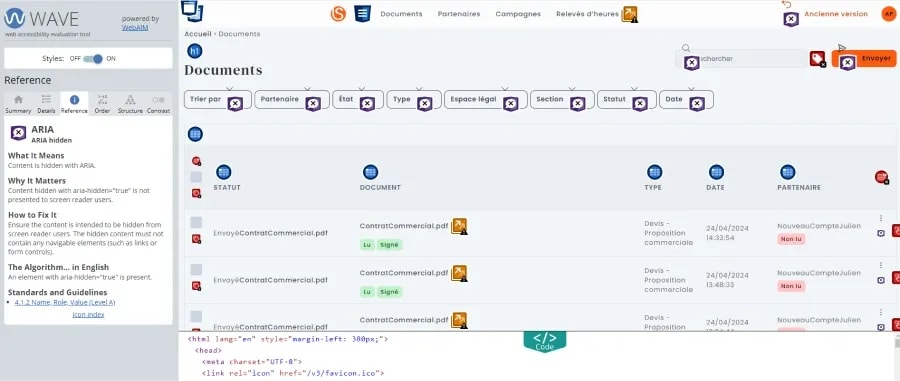
Task: Open the Date filter dropdown
Action: pos(686,99)
